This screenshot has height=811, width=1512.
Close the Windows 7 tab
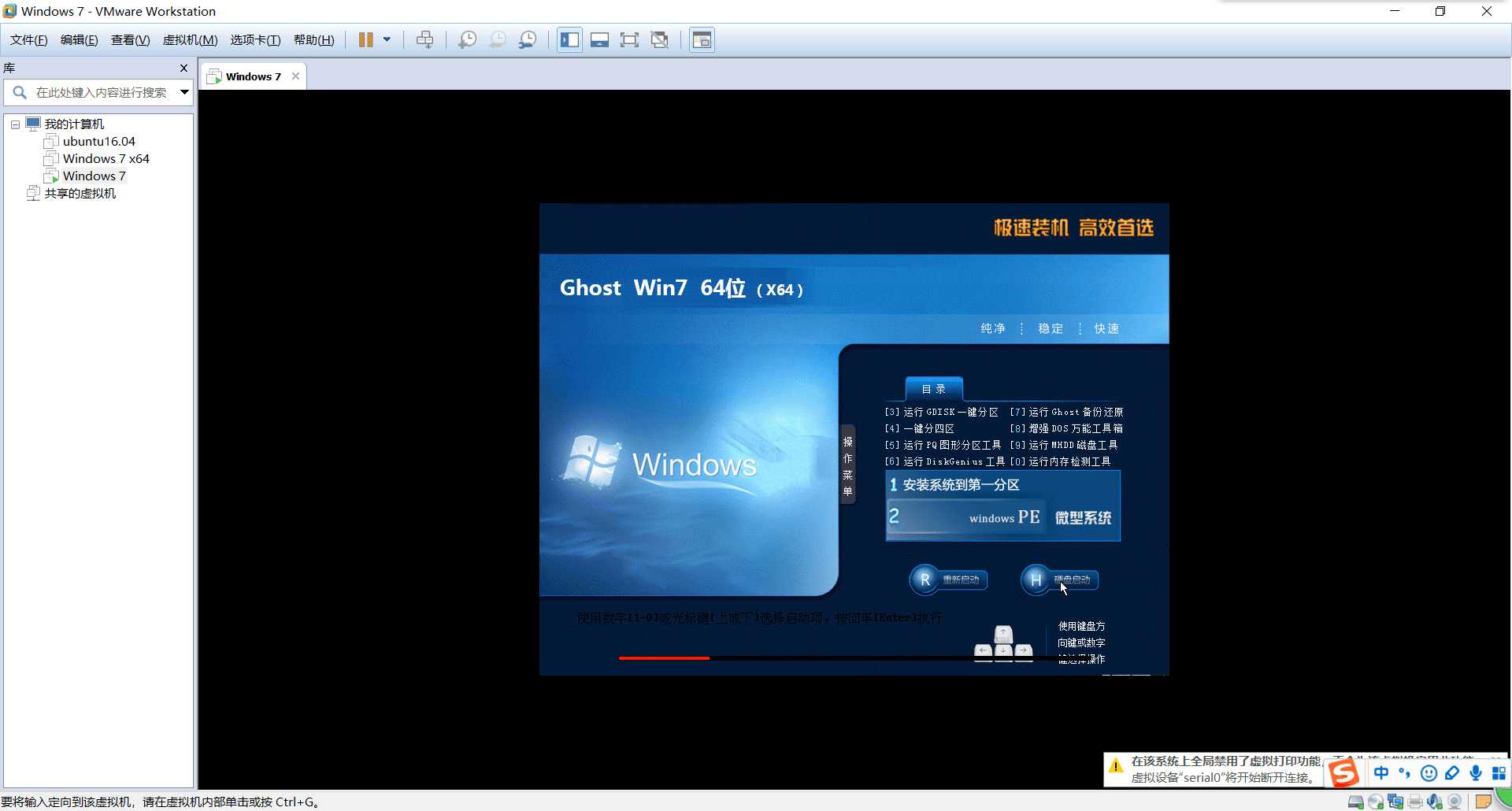click(295, 76)
